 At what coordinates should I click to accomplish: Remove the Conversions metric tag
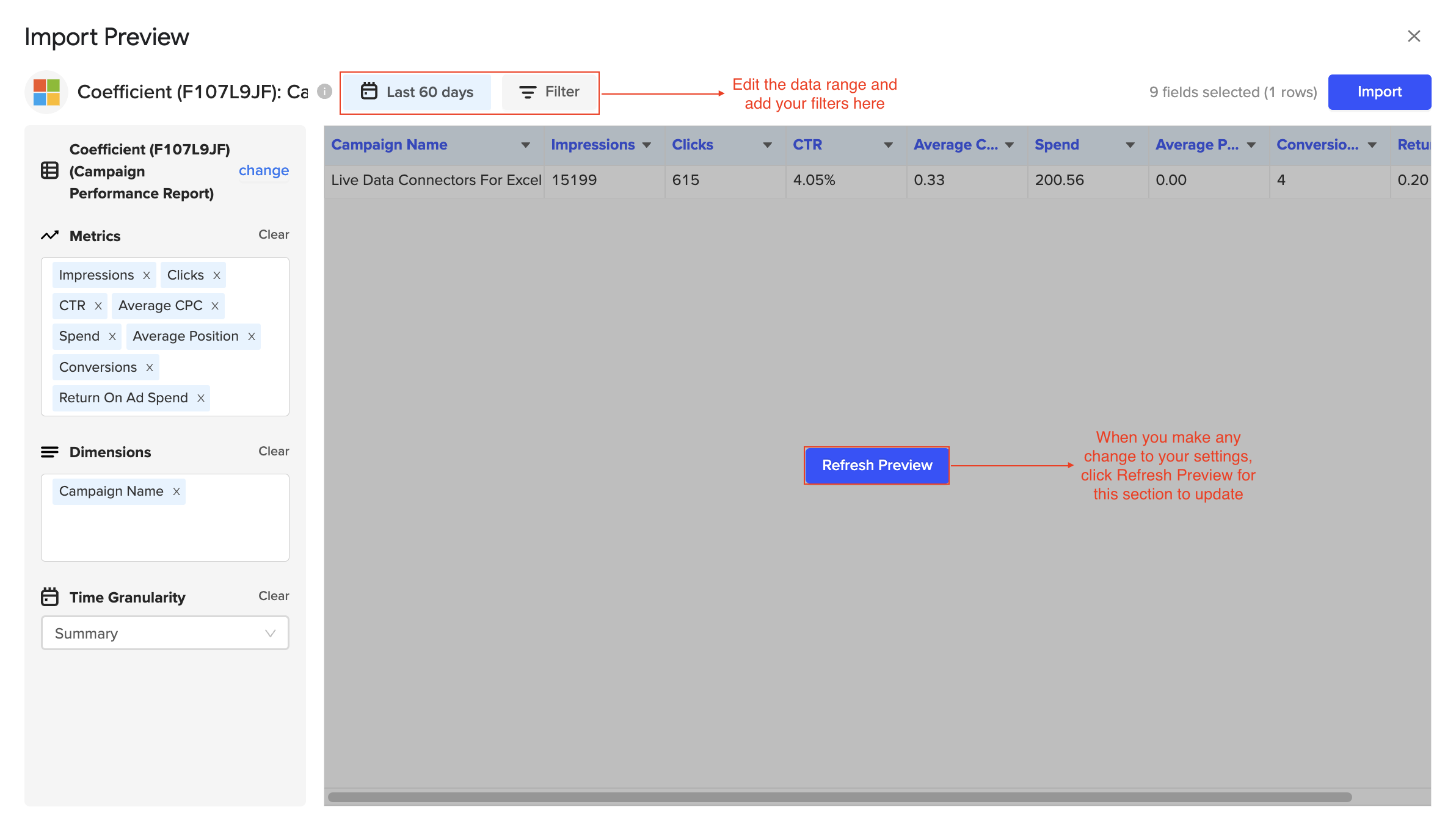click(x=150, y=367)
